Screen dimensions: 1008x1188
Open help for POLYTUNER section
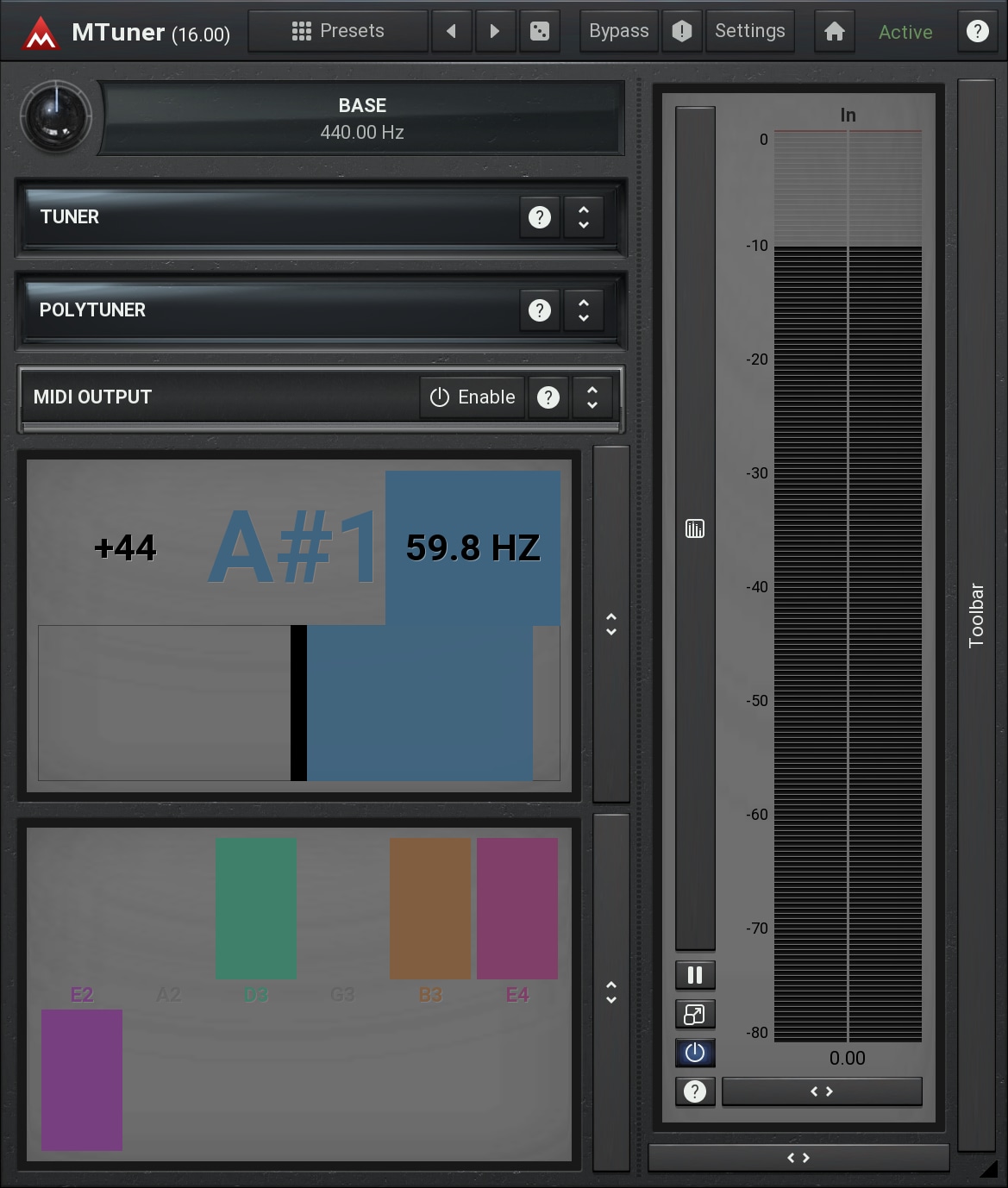pyautogui.click(x=540, y=310)
